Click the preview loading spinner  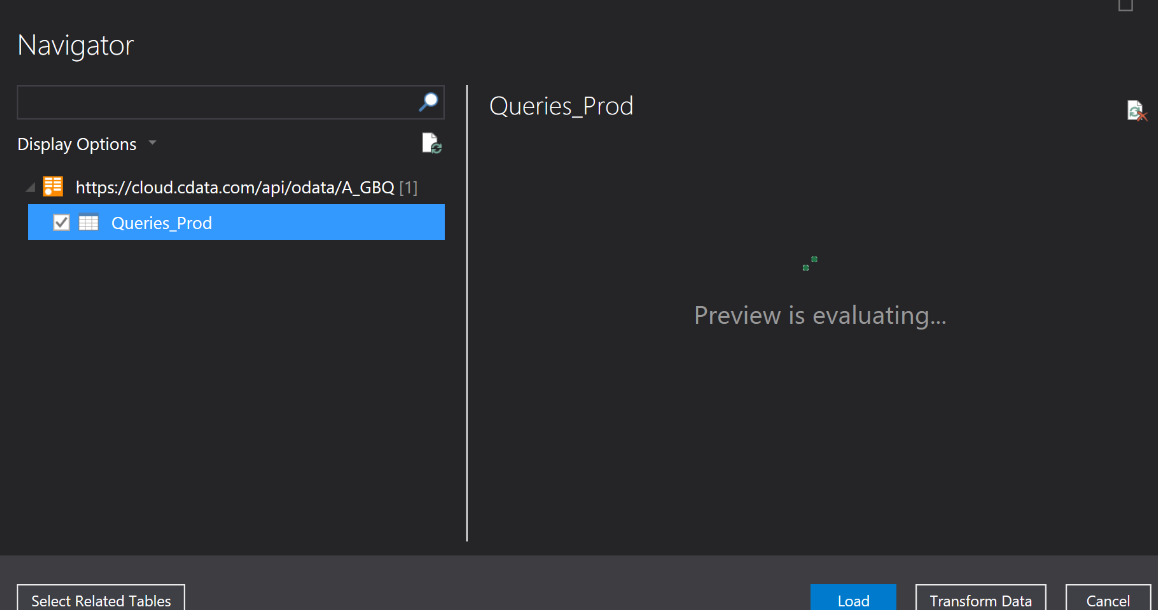(809, 263)
